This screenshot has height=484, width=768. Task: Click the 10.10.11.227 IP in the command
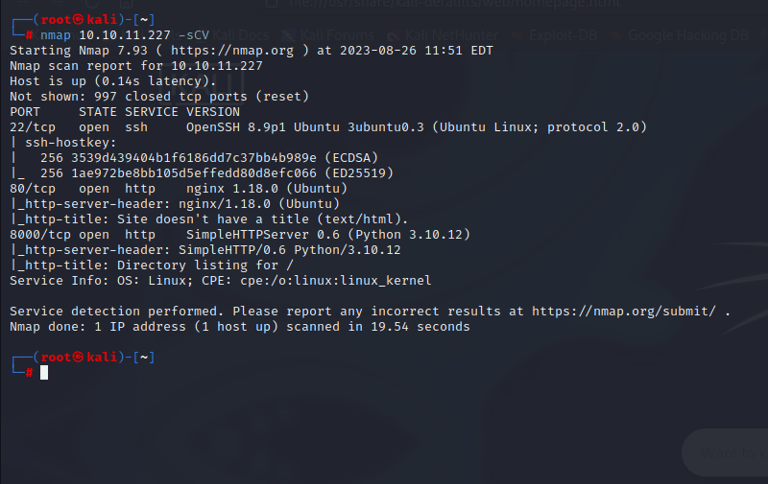[125, 34]
